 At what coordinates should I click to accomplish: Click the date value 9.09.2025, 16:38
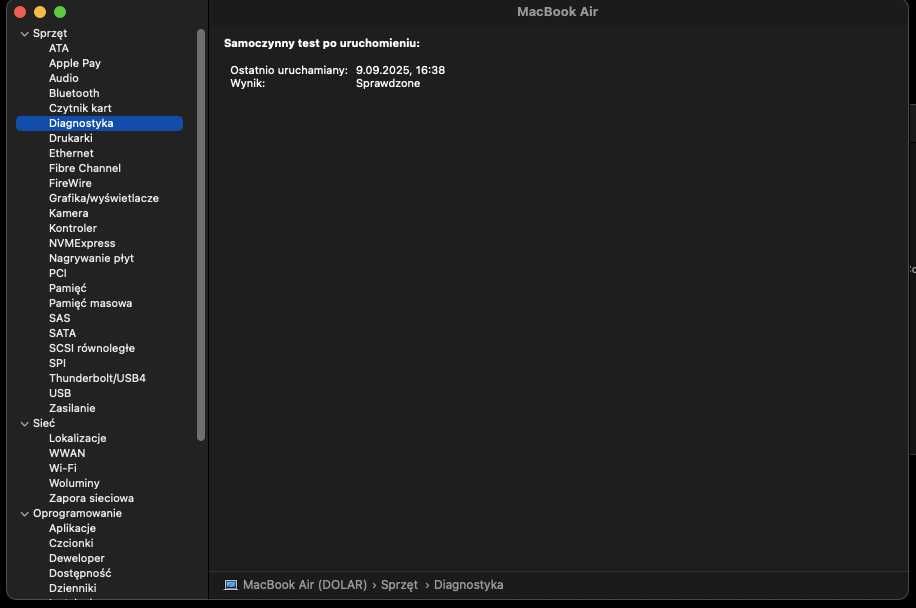pos(400,70)
